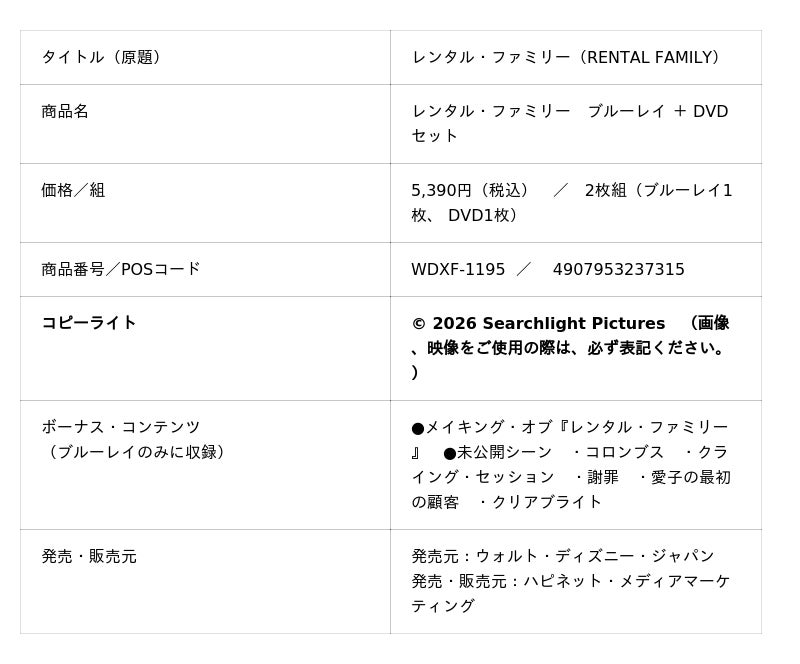Select the ボーナス・コンテンツ label
The width and height of the screenshot is (800, 664).
[121, 427]
